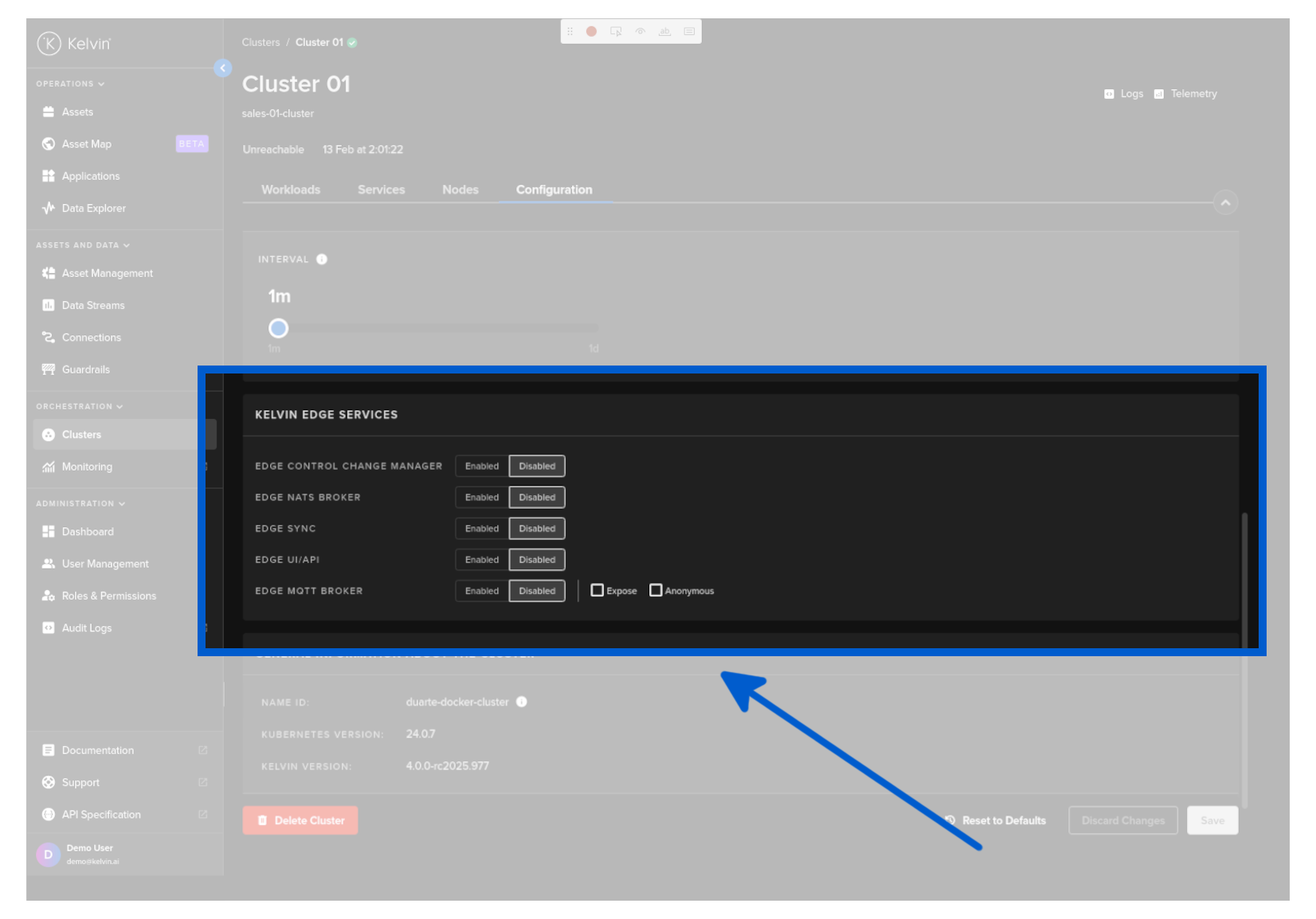This screenshot has height=919, width=1316.
Task: Check the Expose checkbox
Action: click(597, 591)
